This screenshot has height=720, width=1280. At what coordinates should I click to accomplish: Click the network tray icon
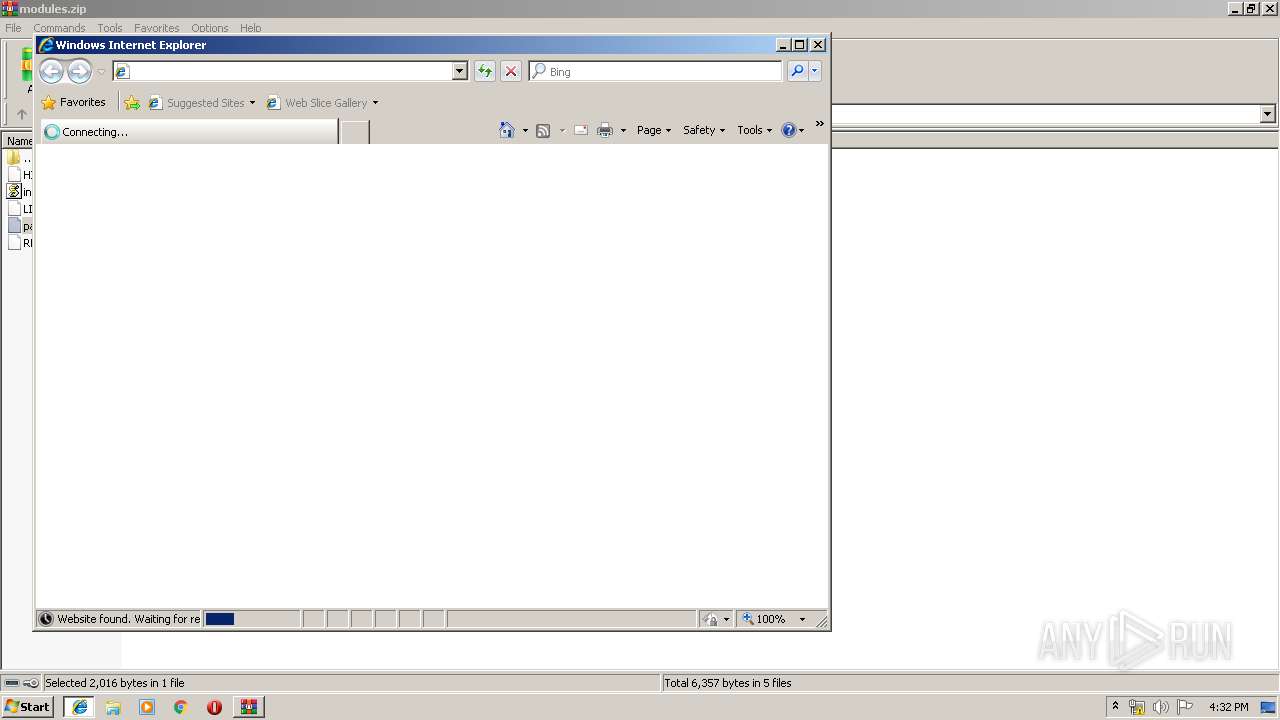1137,707
